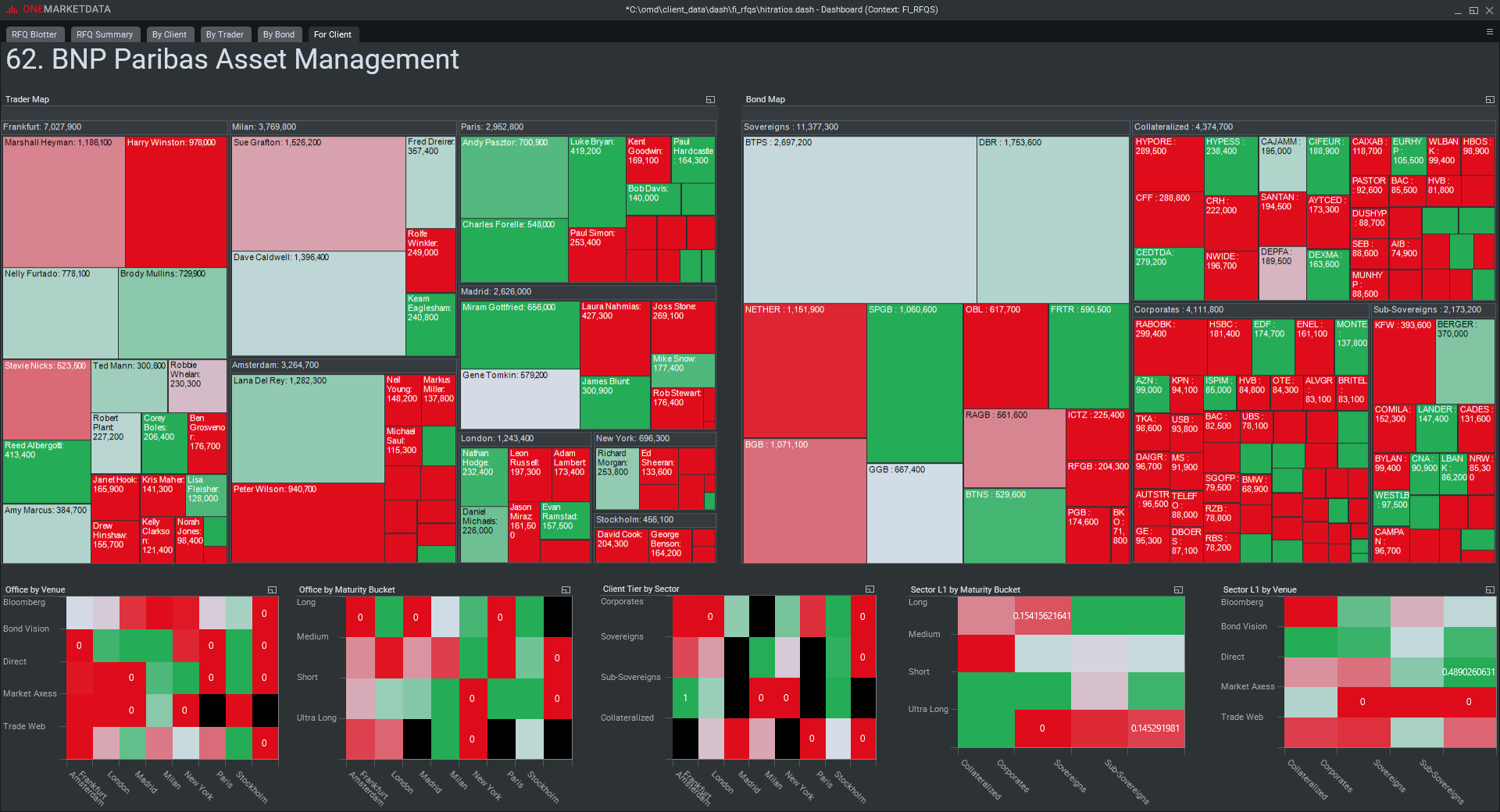Maximize Office by Maturity Bucket panel
This screenshot has height=812, width=1500.
click(x=566, y=590)
